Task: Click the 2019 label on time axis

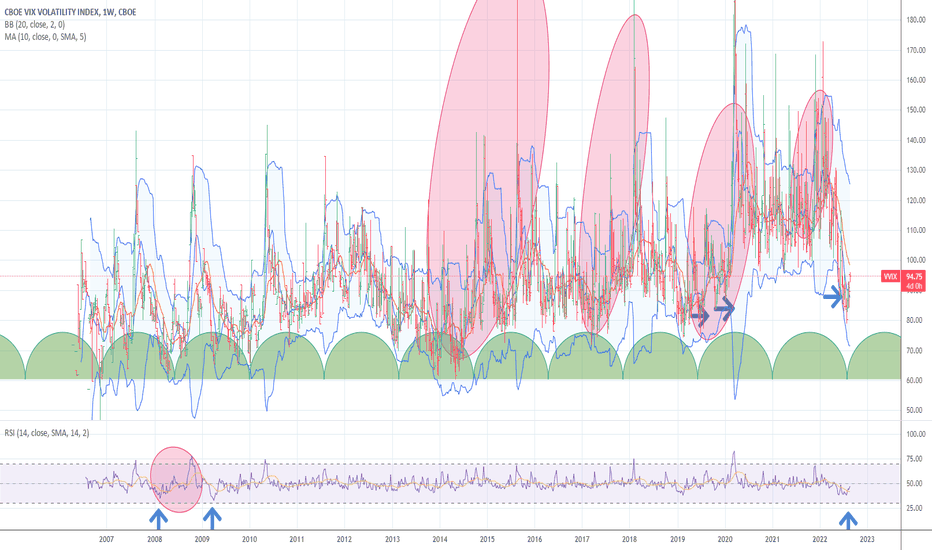Action: [x=678, y=539]
